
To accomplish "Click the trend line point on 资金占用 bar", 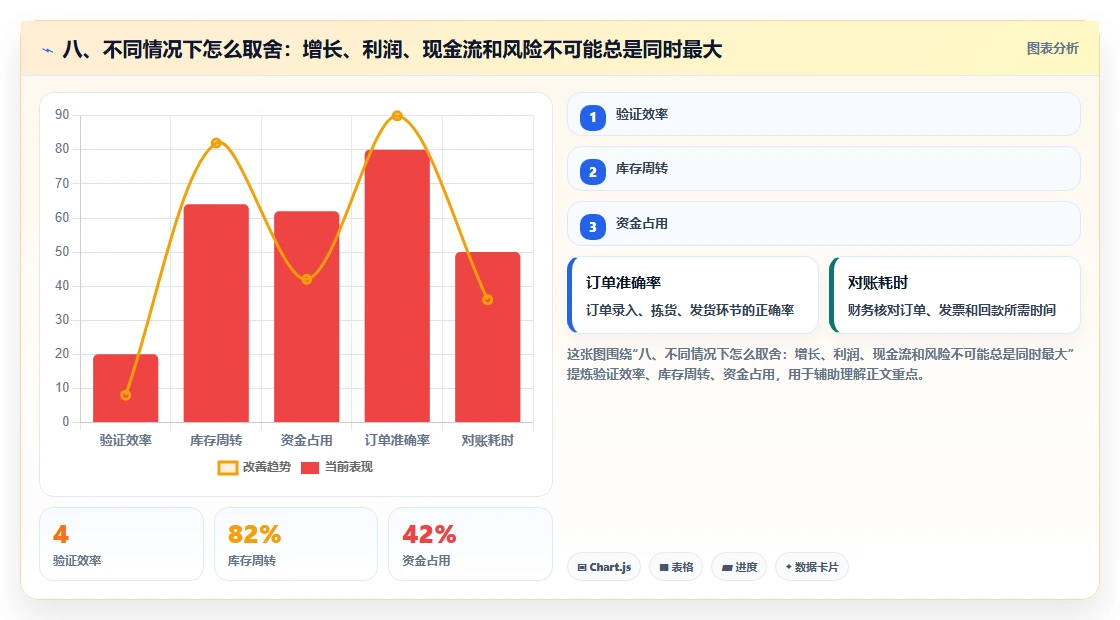I will (306, 279).
